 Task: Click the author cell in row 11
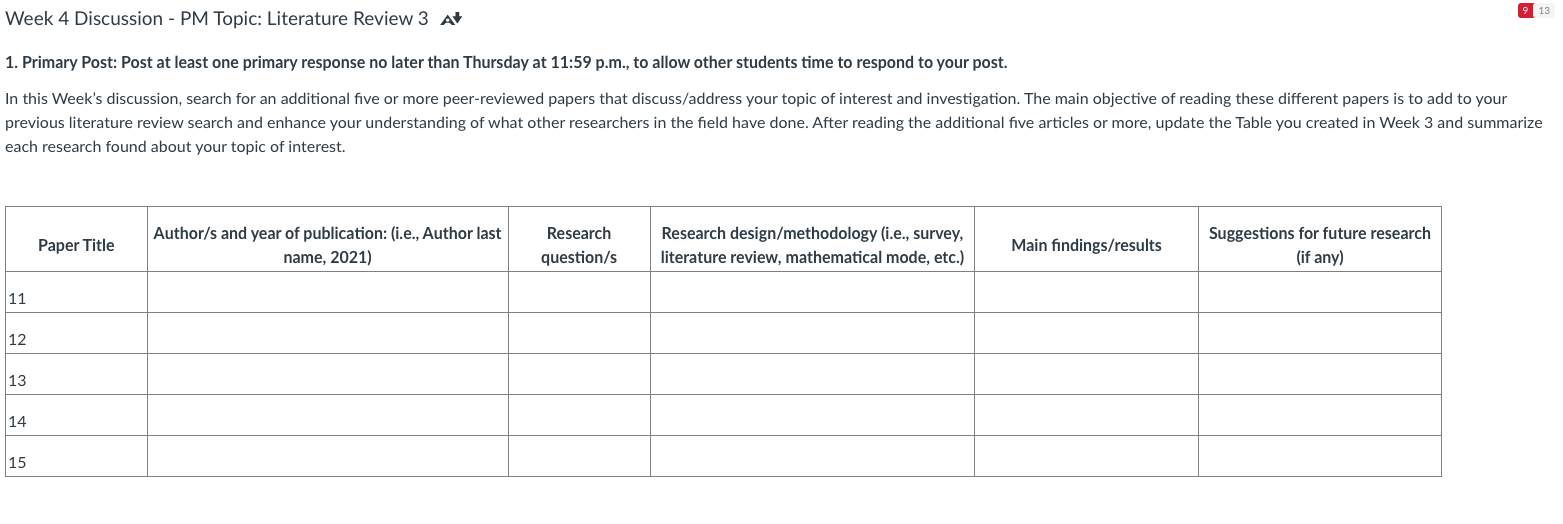point(328,292)
